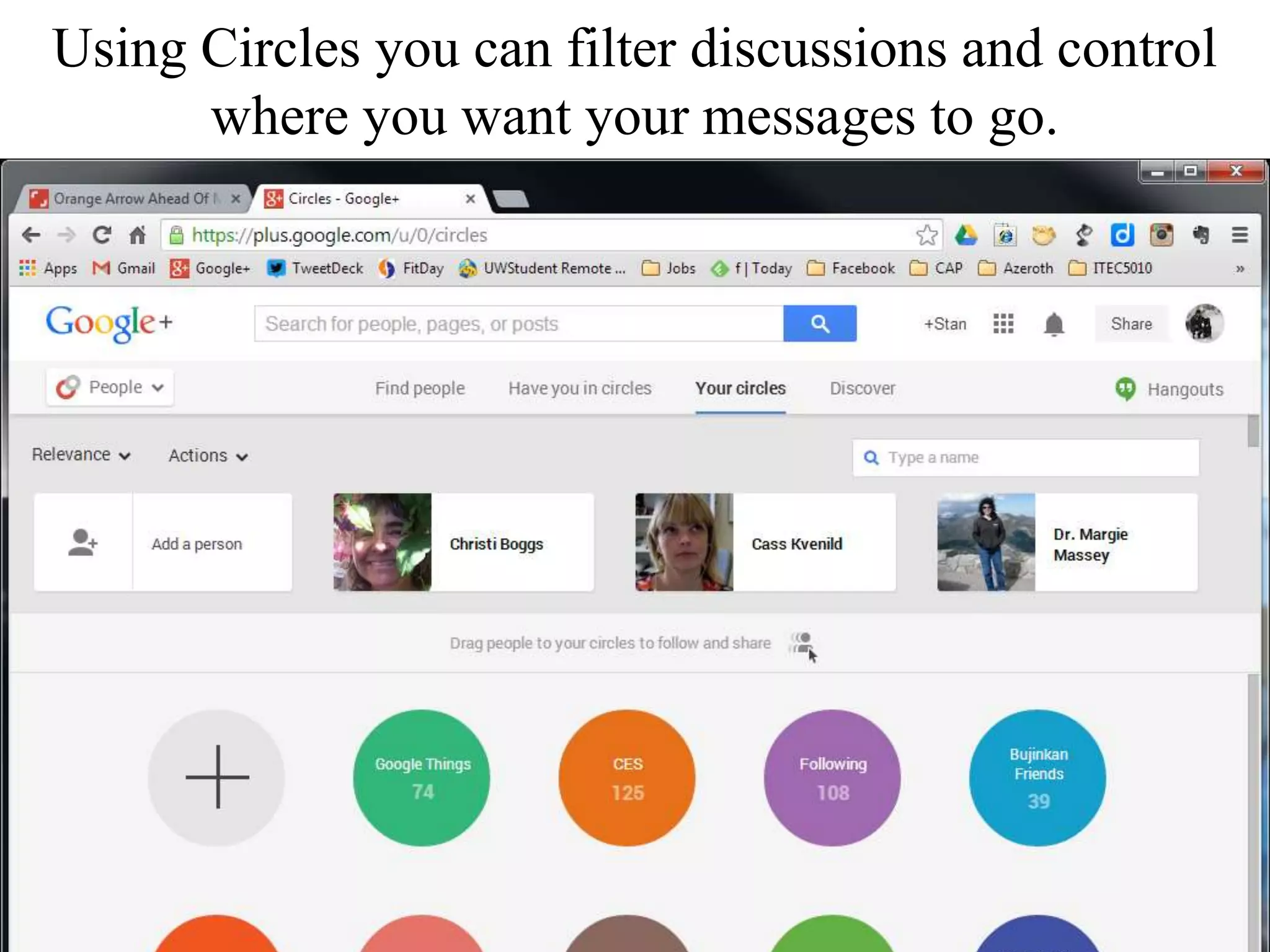The image size is (1270, 952).
Task: Open the Actions dropdown
Action: [x=208, y=456]
